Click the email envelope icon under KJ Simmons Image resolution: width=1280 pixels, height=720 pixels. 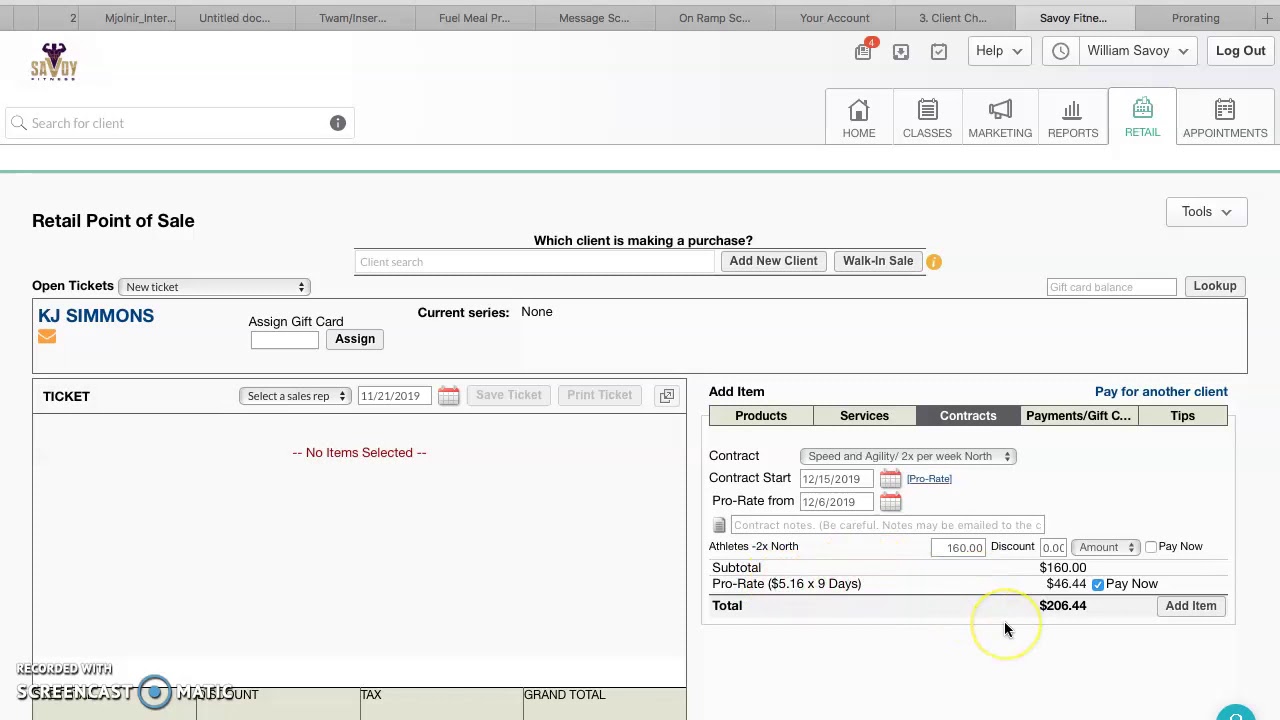(x=47, y=338)
